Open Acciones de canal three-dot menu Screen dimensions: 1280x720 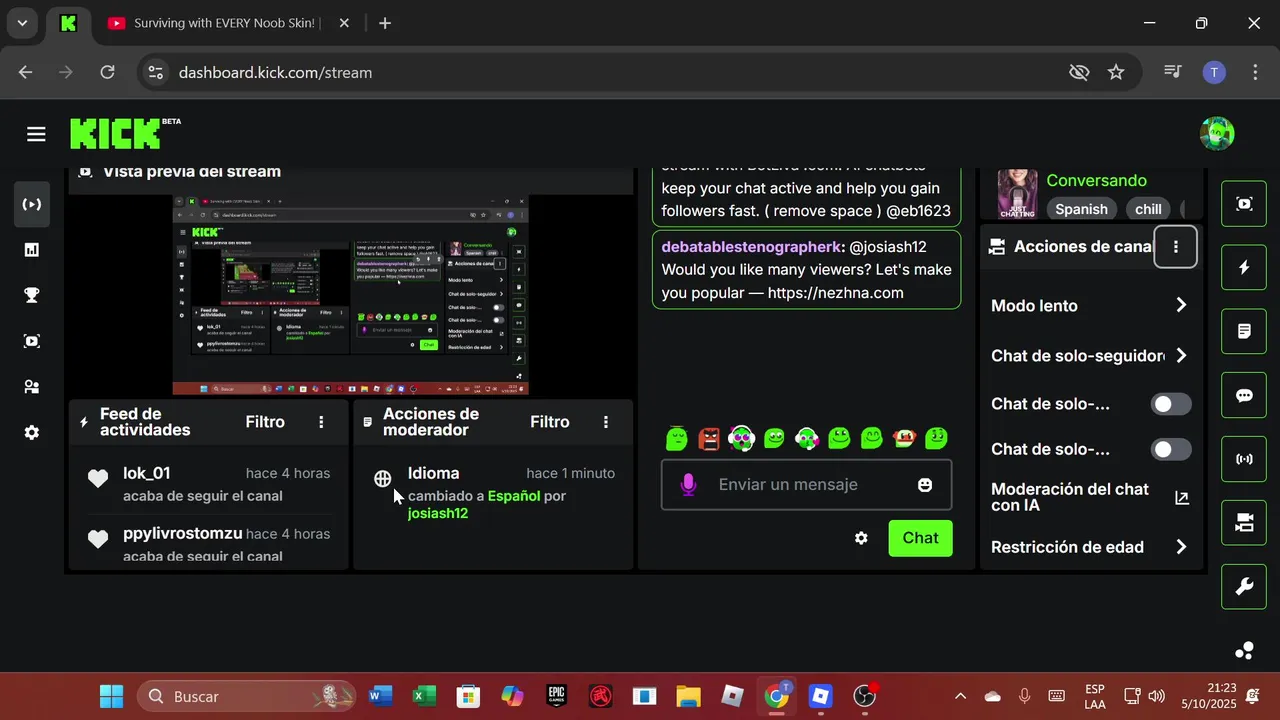click(1175, 247)
